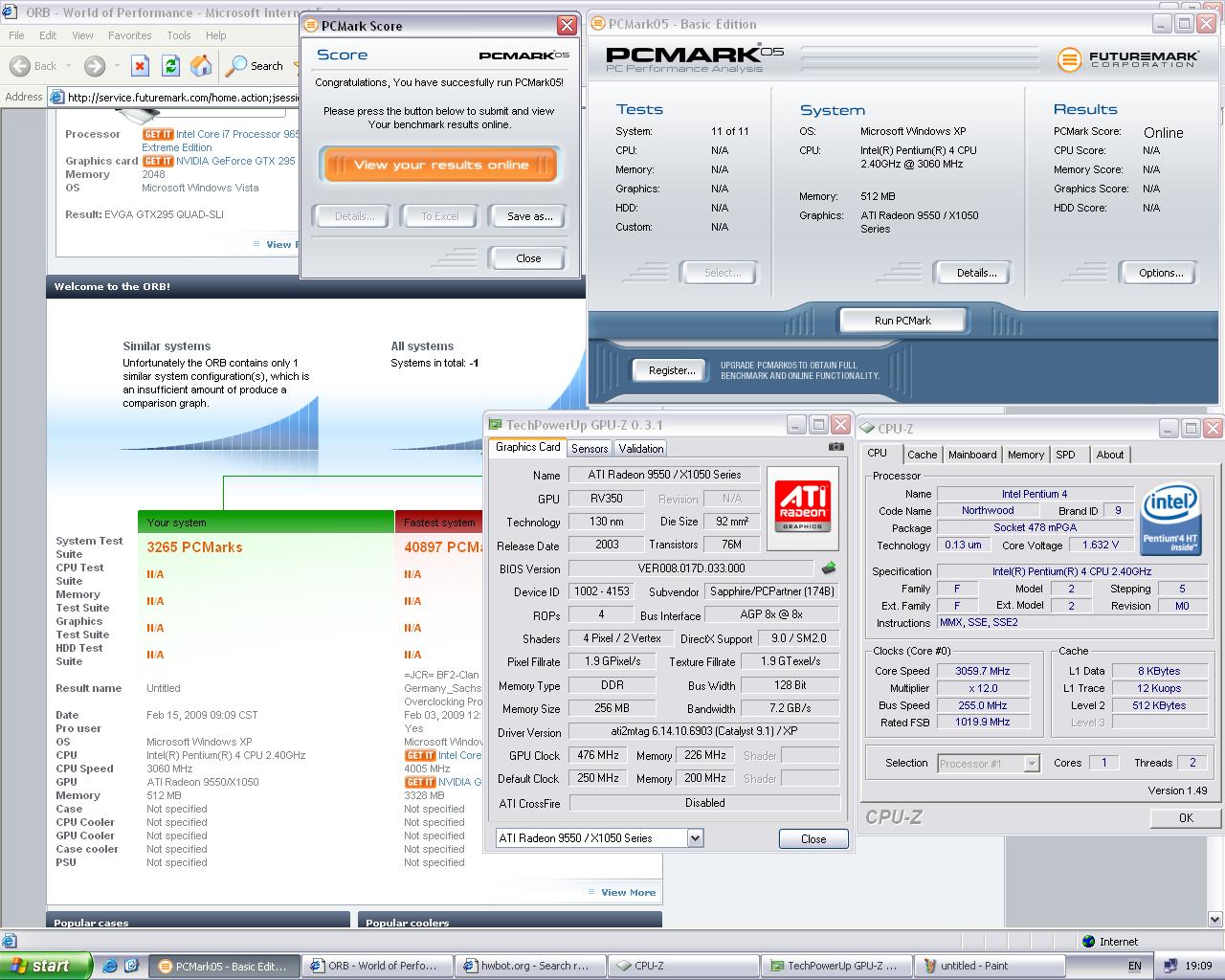Close the PCMark Score dialog via Close button

click(528, 258)
